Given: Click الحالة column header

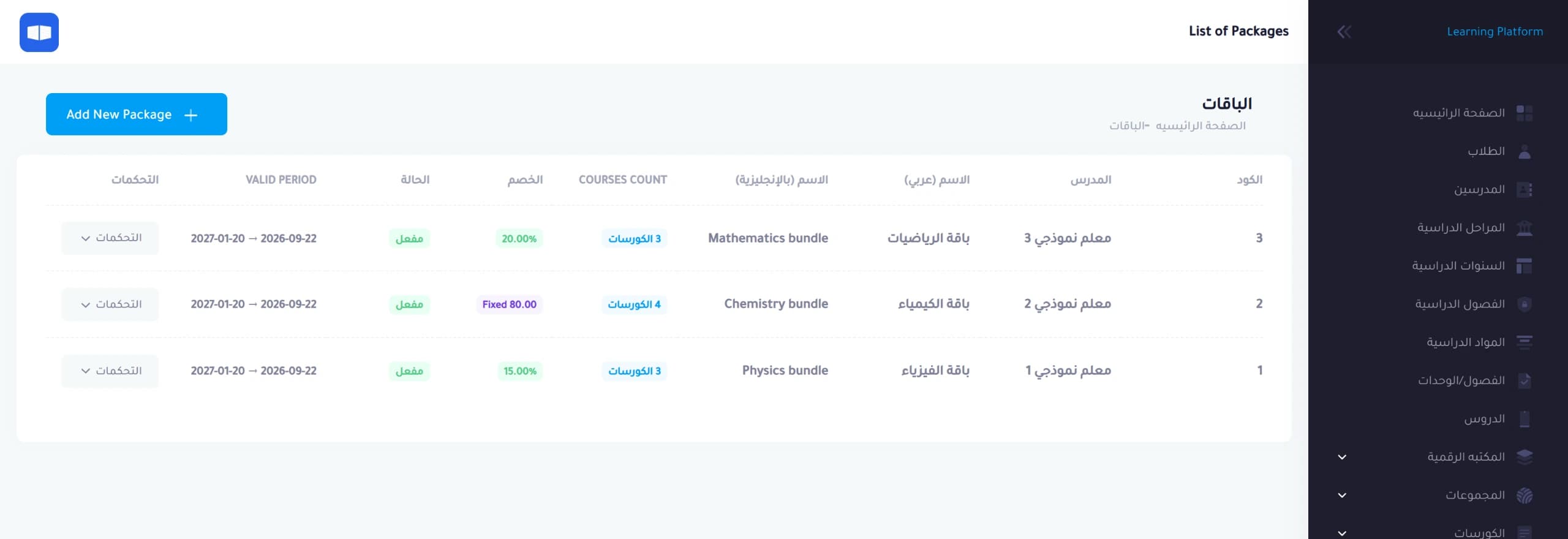Looking at the screenshot, I should point(415,180).
